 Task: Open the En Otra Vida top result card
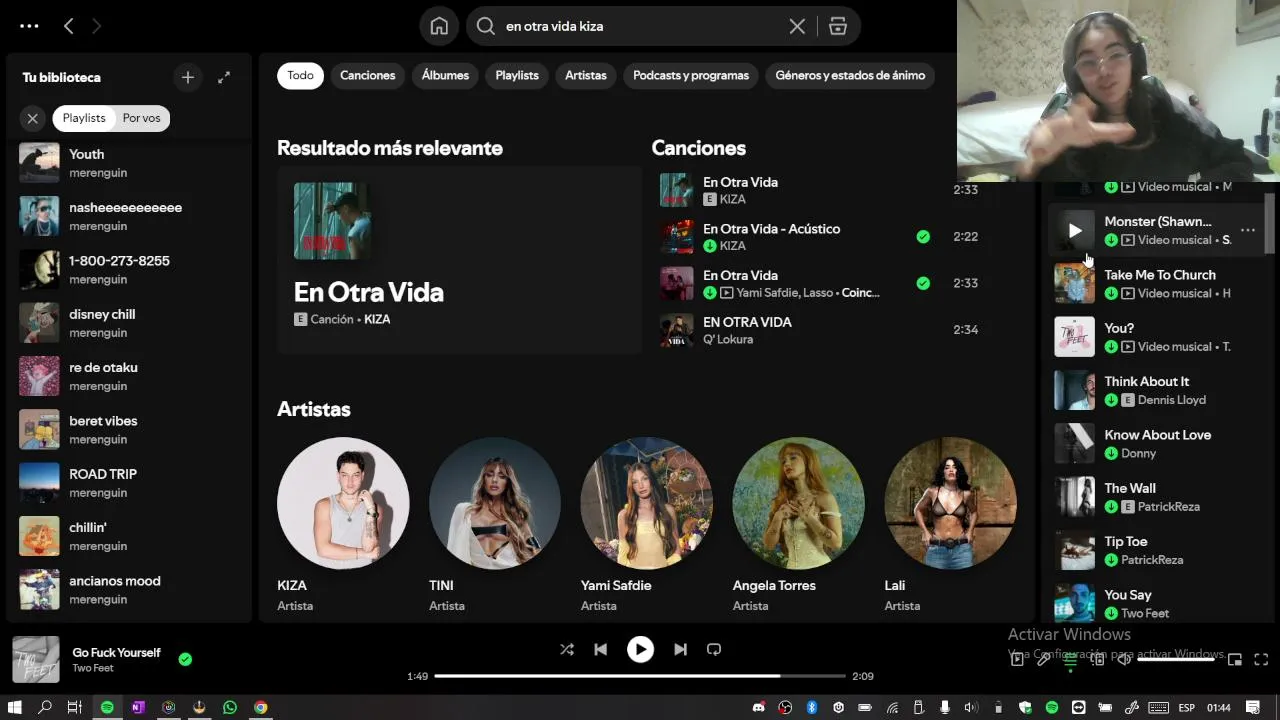click(459, 260)
